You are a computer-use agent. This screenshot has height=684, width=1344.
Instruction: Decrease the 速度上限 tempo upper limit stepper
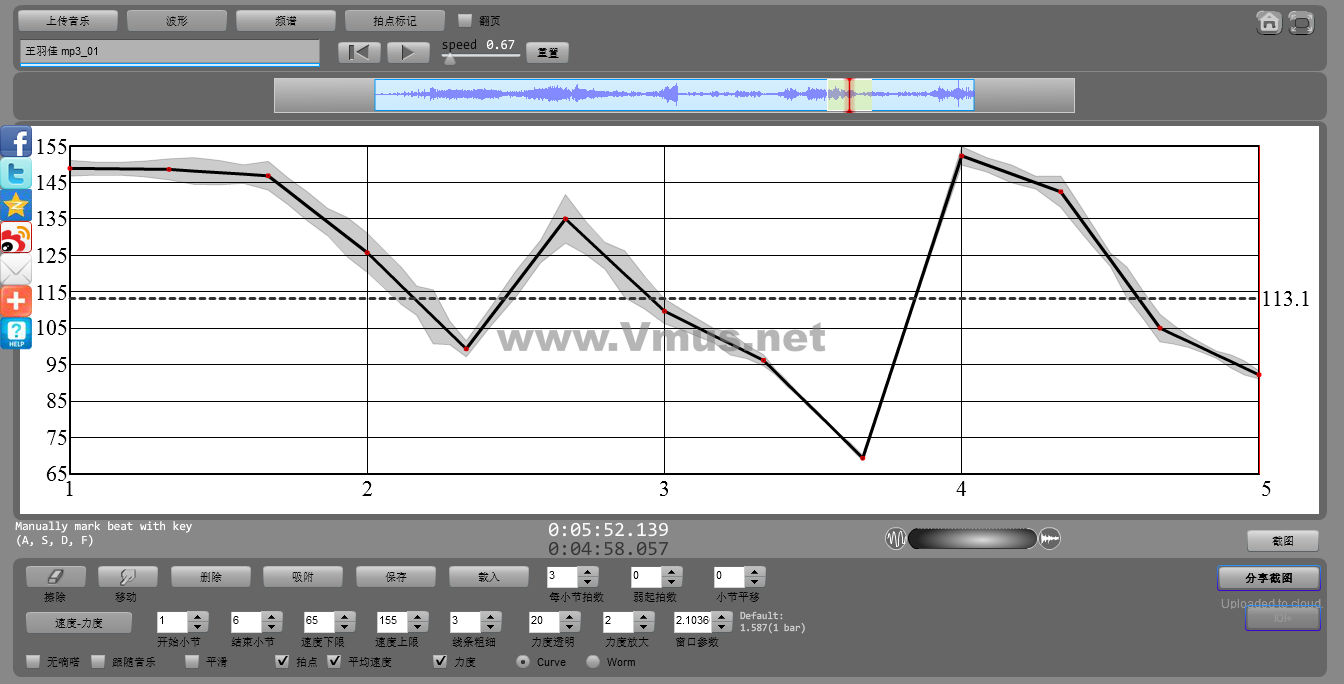[418, 626]
